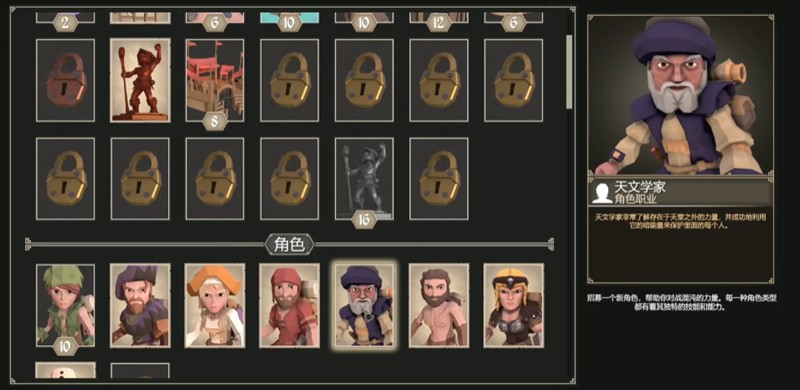Click the 天文学家 profile silhouette icon
The height and width of the screenshot is (390, 800).
coord(602,193)
